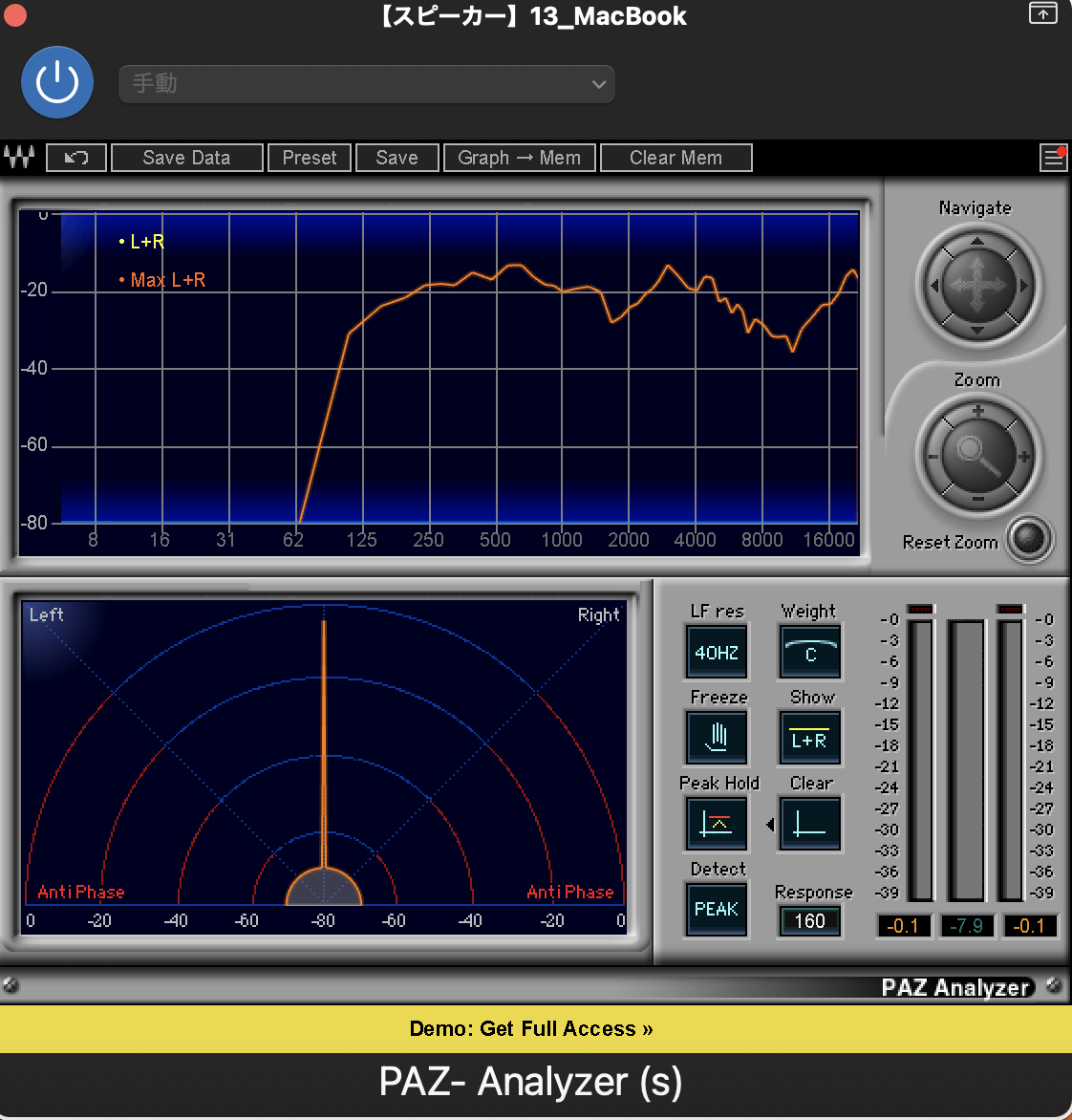Open the hamburger menu with red dot

(1054, 158)
